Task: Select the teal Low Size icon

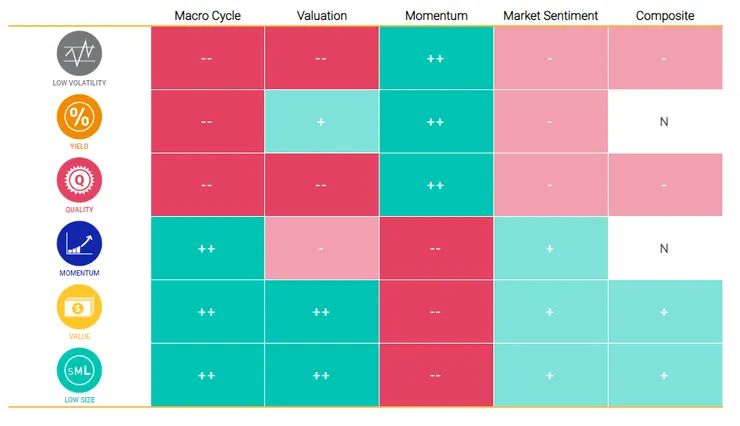Action: [79, 371]
